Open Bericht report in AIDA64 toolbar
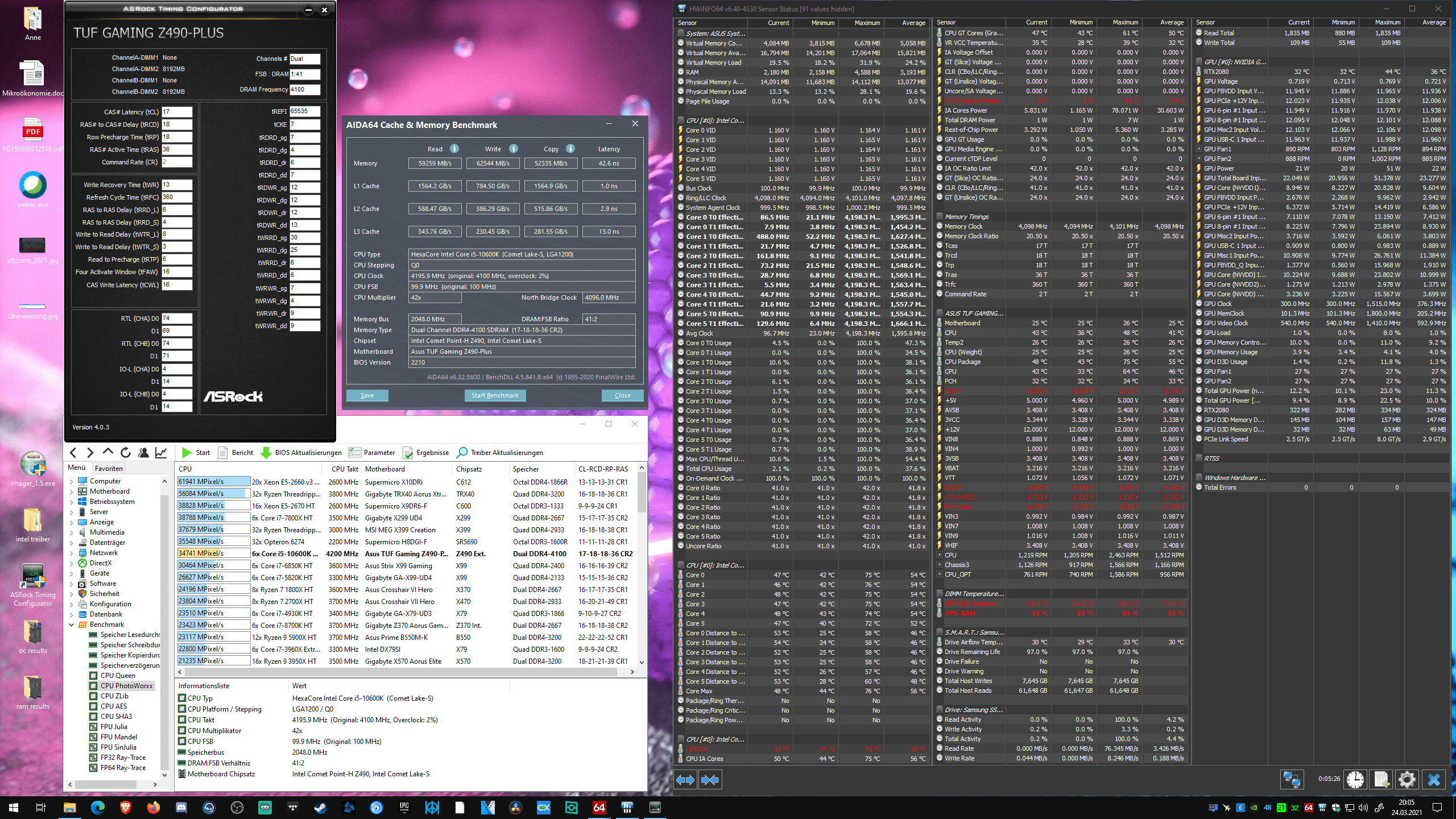The image size is (1456, 819). coord(235,452)
